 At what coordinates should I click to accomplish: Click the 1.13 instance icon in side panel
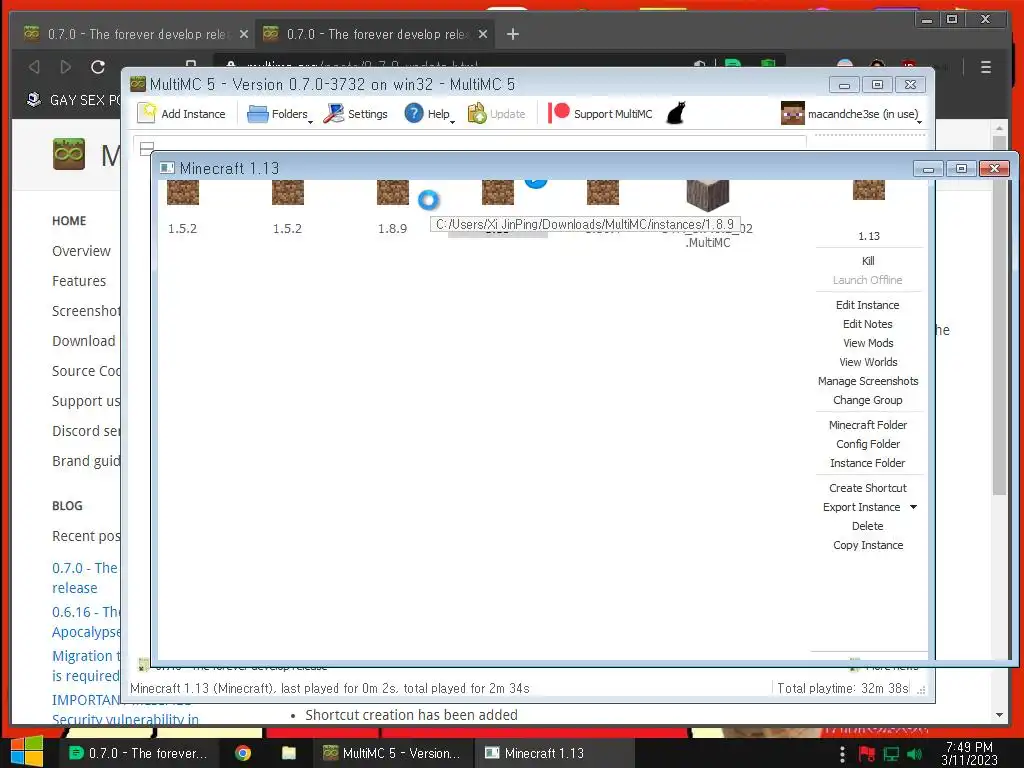point(869,190)
